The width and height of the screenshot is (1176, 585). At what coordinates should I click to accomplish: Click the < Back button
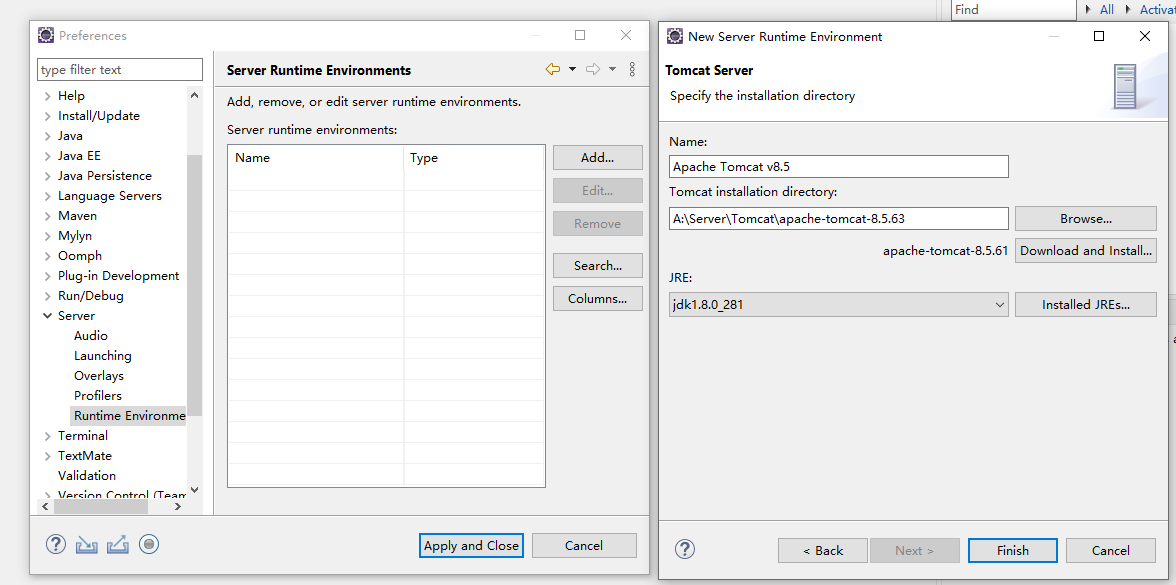tap(823, 550)
